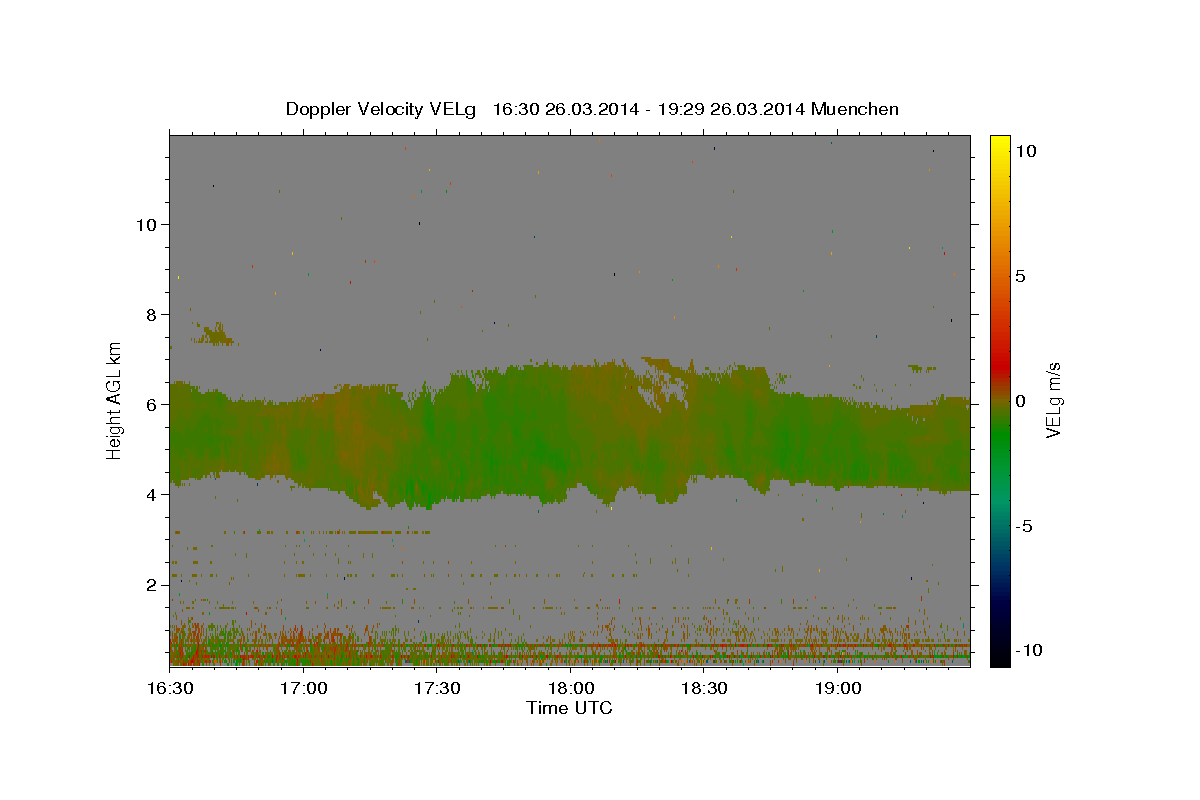
Task: Click the plot title 'Doppler Velocity VELg'
Action: tap(381, 109)
